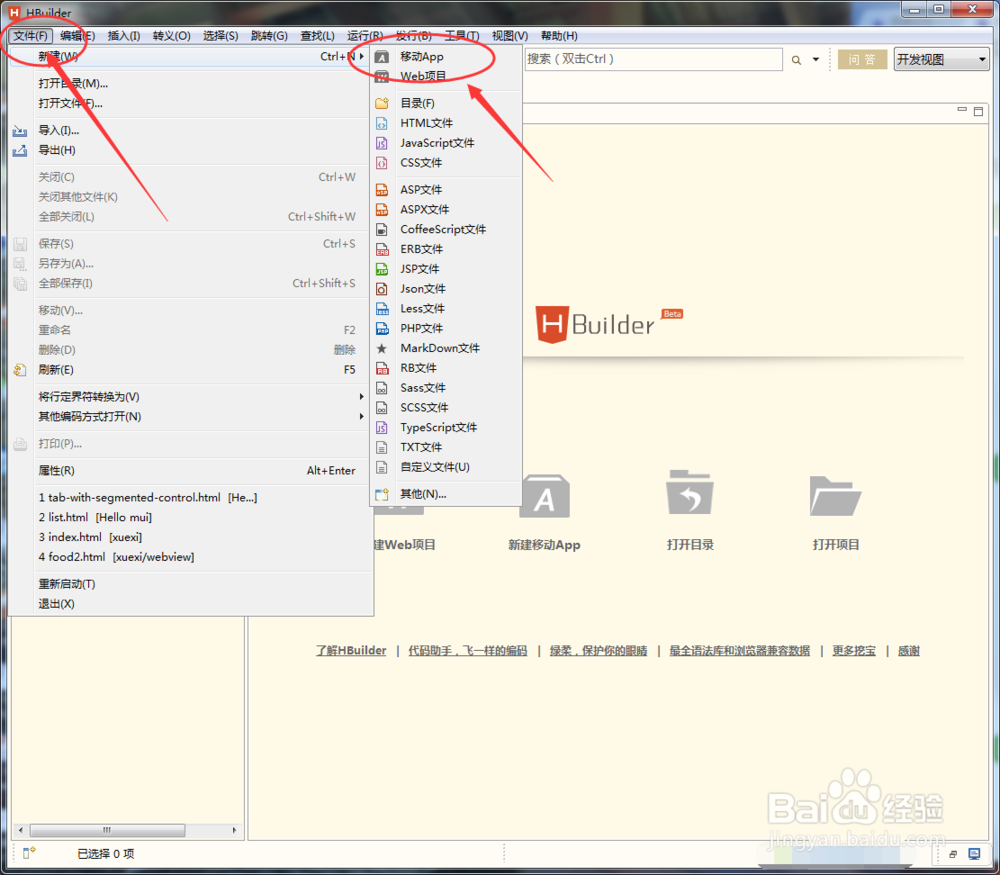Click the ERB文件 icon
This screenshot has width=1000, height=875.
point(381,249)
